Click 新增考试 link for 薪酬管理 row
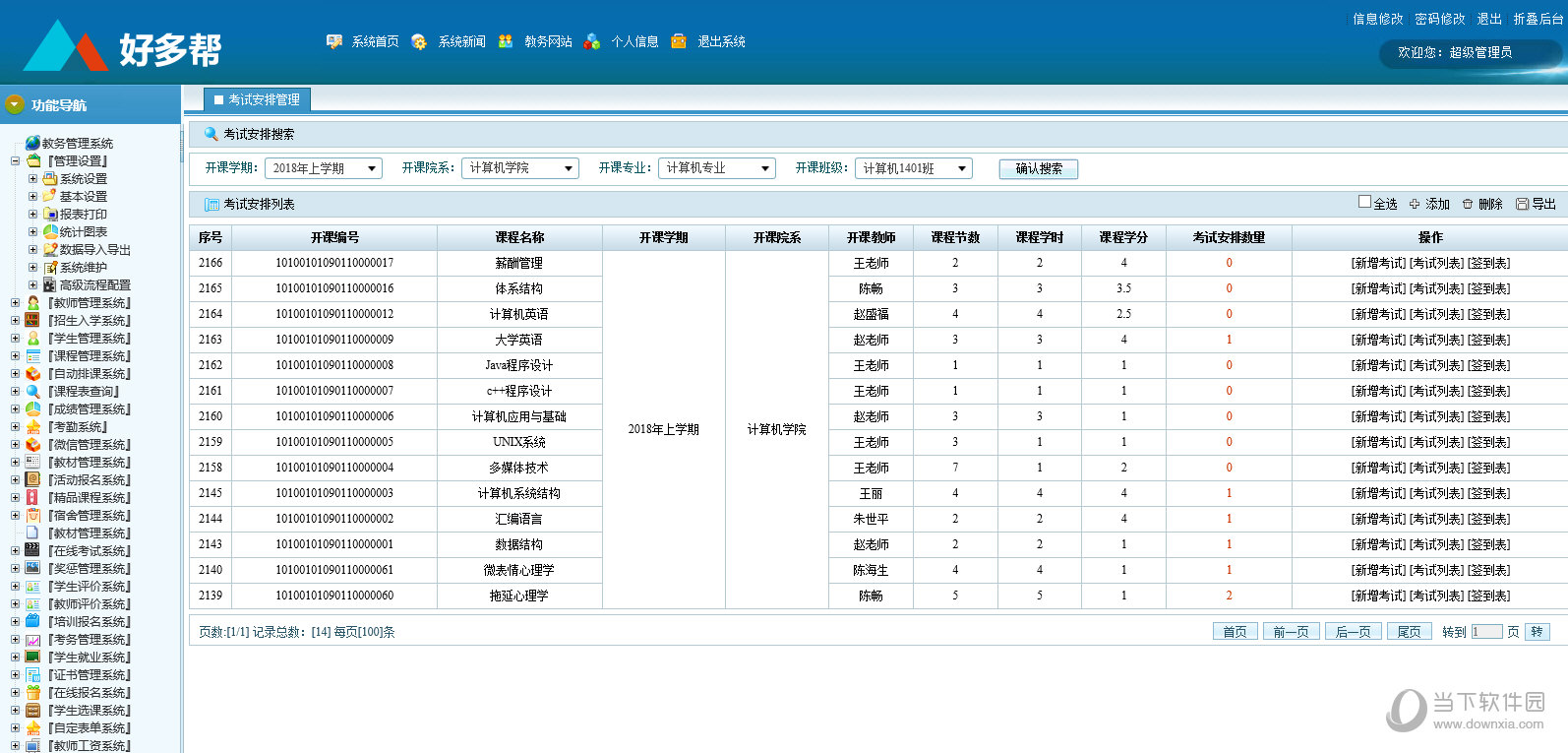This screenshot has height=753, width=1568. [1378, 264]
